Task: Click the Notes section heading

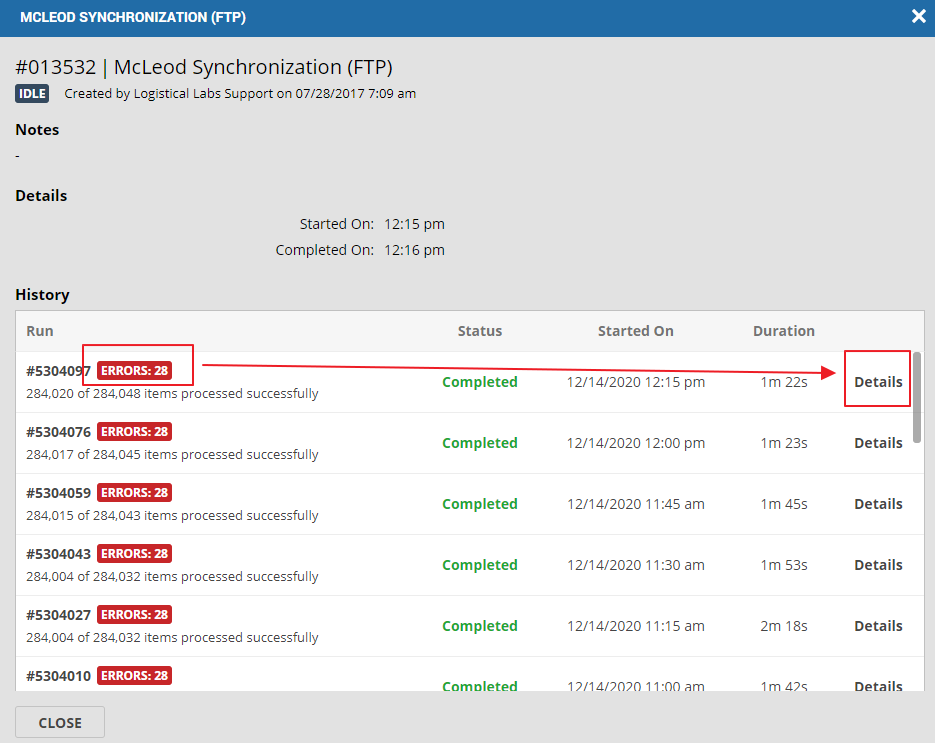Action: [37, 129]
